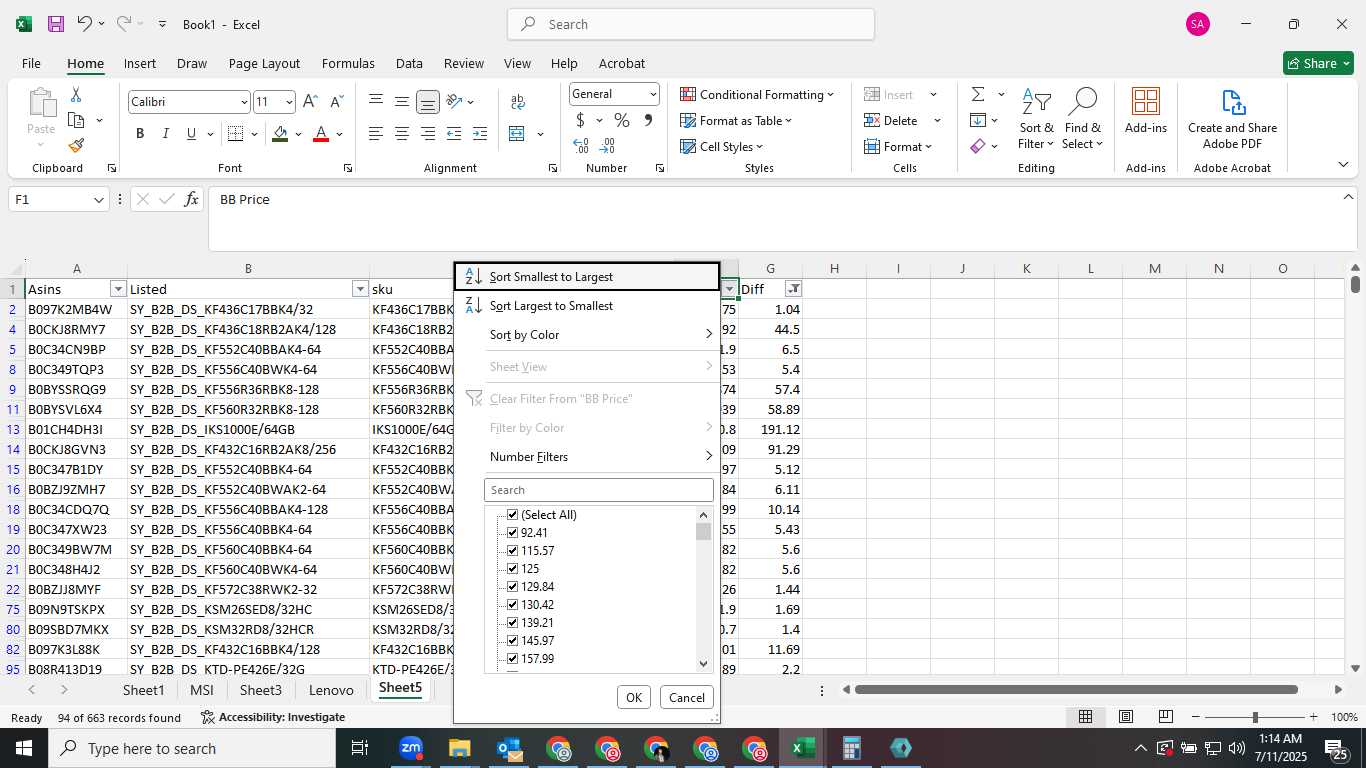Click Cancel in the filter menu
The width and height of the screenshot is (1366, 768).
click(686, 698)
